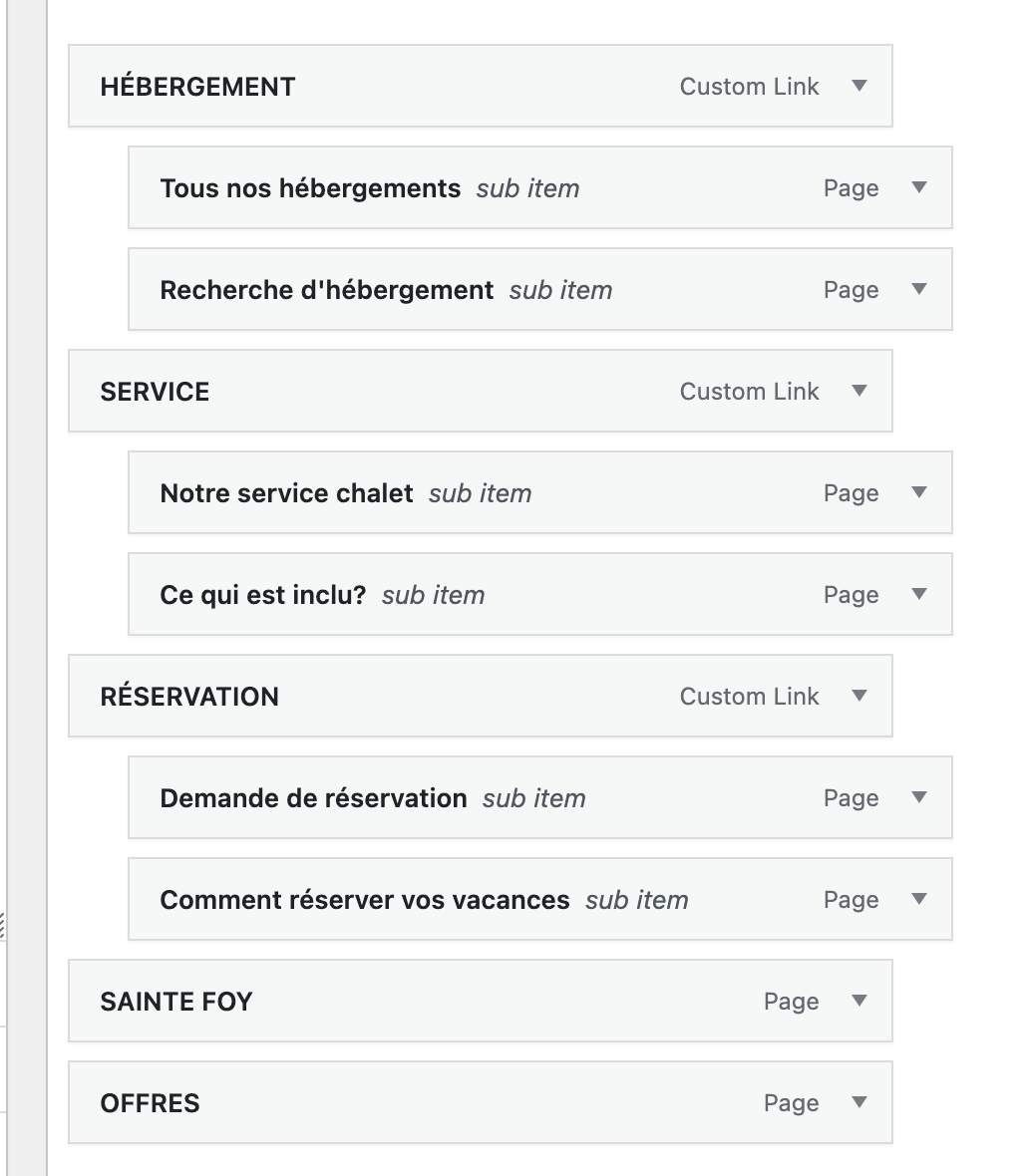Expand Notre service chalet arrow
This screenshot has width=1029, height=1176.
(918, 492)
